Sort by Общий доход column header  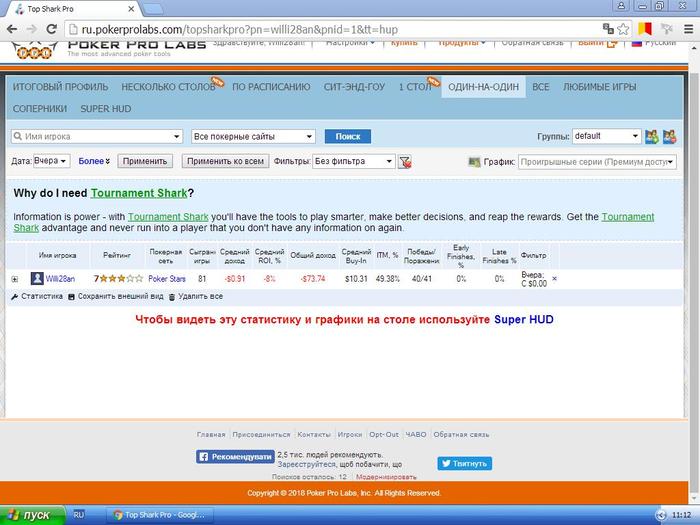coord(313,255)
